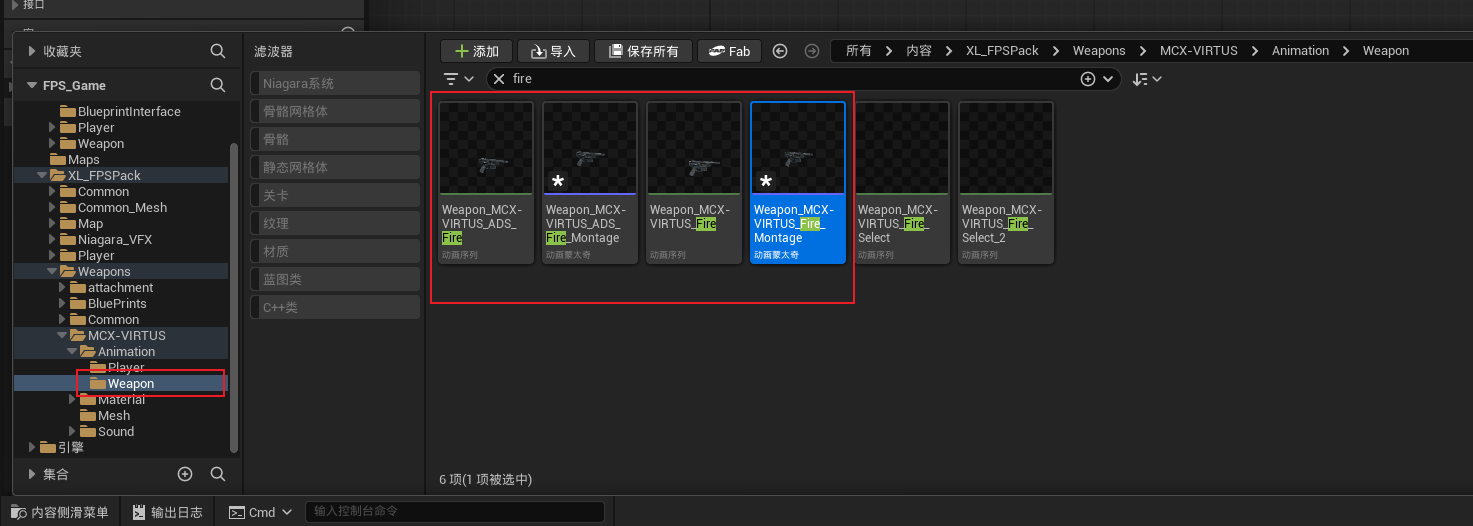The width and height of the screenshot is (1473, 526).
Task: Toggle the 蓝图类 blueprint class filter
Action: (x=335, y=279)
